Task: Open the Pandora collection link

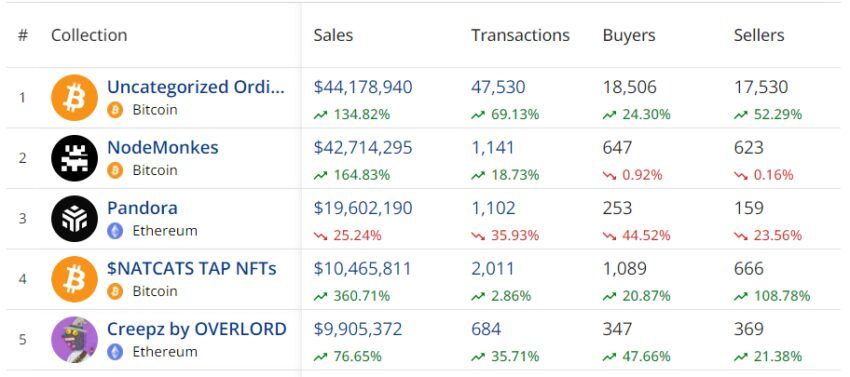Action: 142,208
